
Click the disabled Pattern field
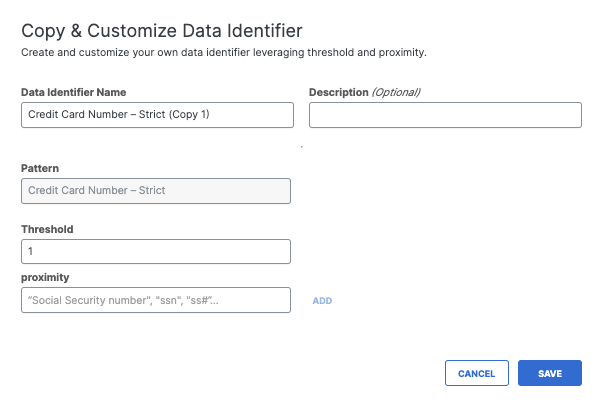(x=155, y=191)
